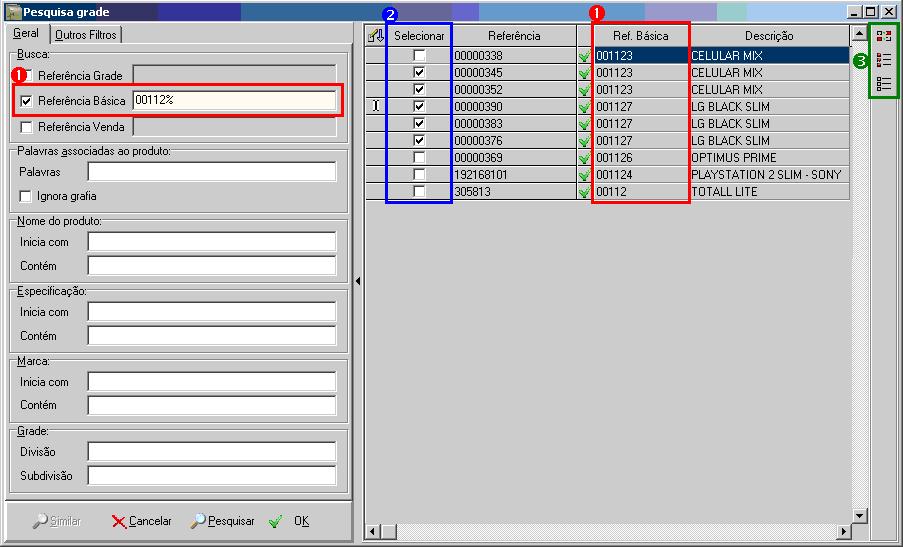Check the Selecionar box for reference 00000338

coord(419,56)
